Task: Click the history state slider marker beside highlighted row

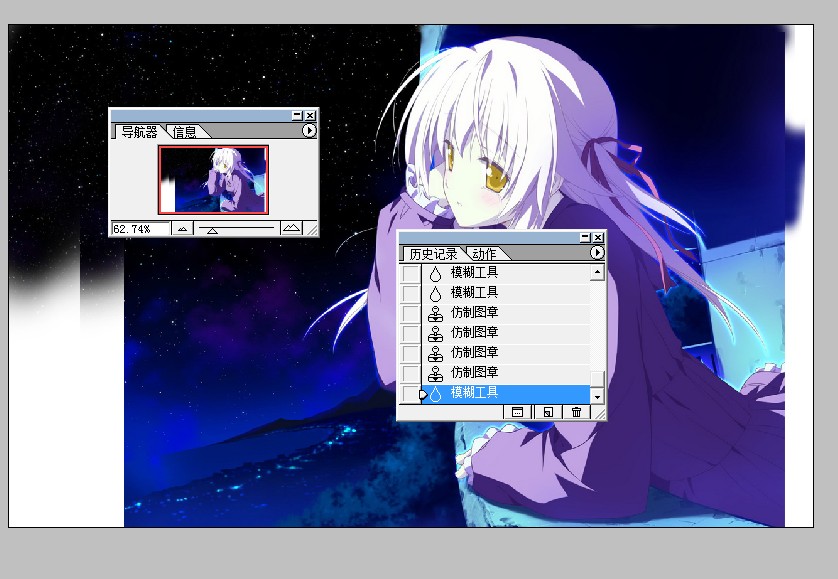Action: click(x=423, y=395)
